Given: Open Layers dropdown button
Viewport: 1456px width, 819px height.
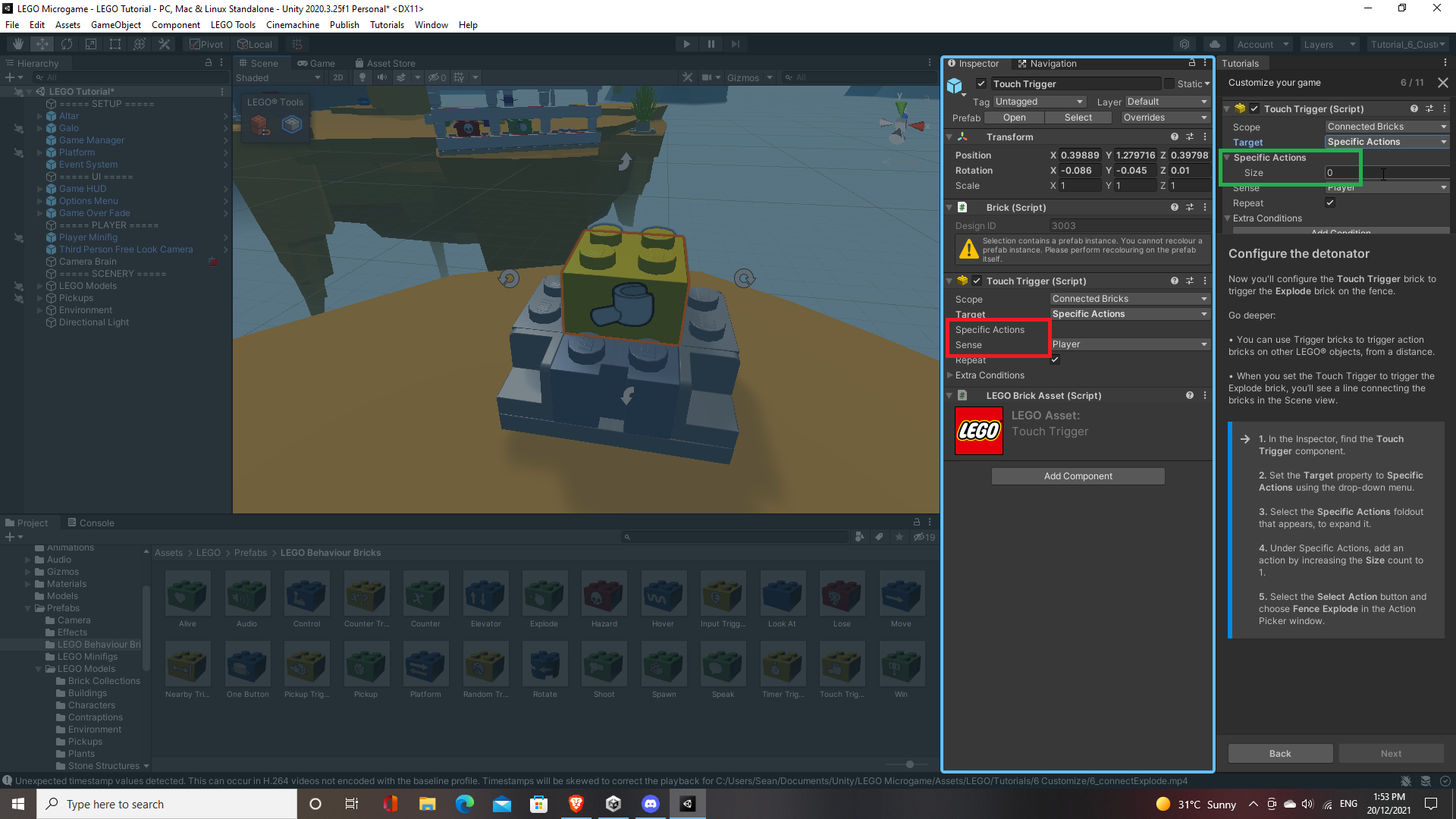Looking at the screenshot, I should (1329, 44).
